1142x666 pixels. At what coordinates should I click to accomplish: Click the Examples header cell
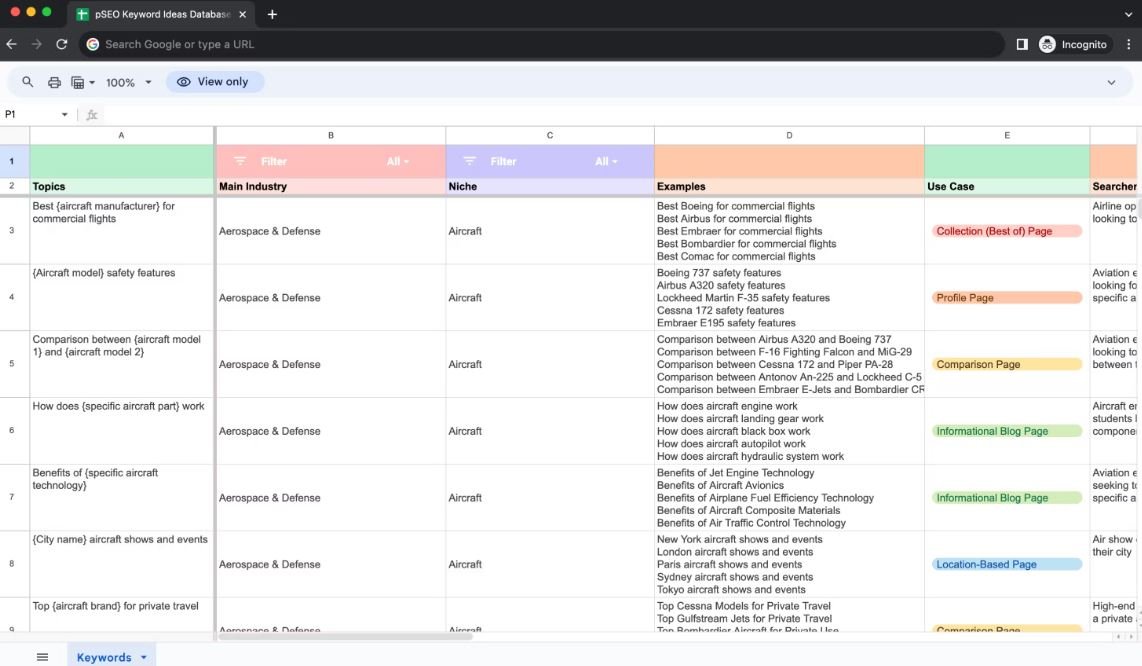(789, 187)
